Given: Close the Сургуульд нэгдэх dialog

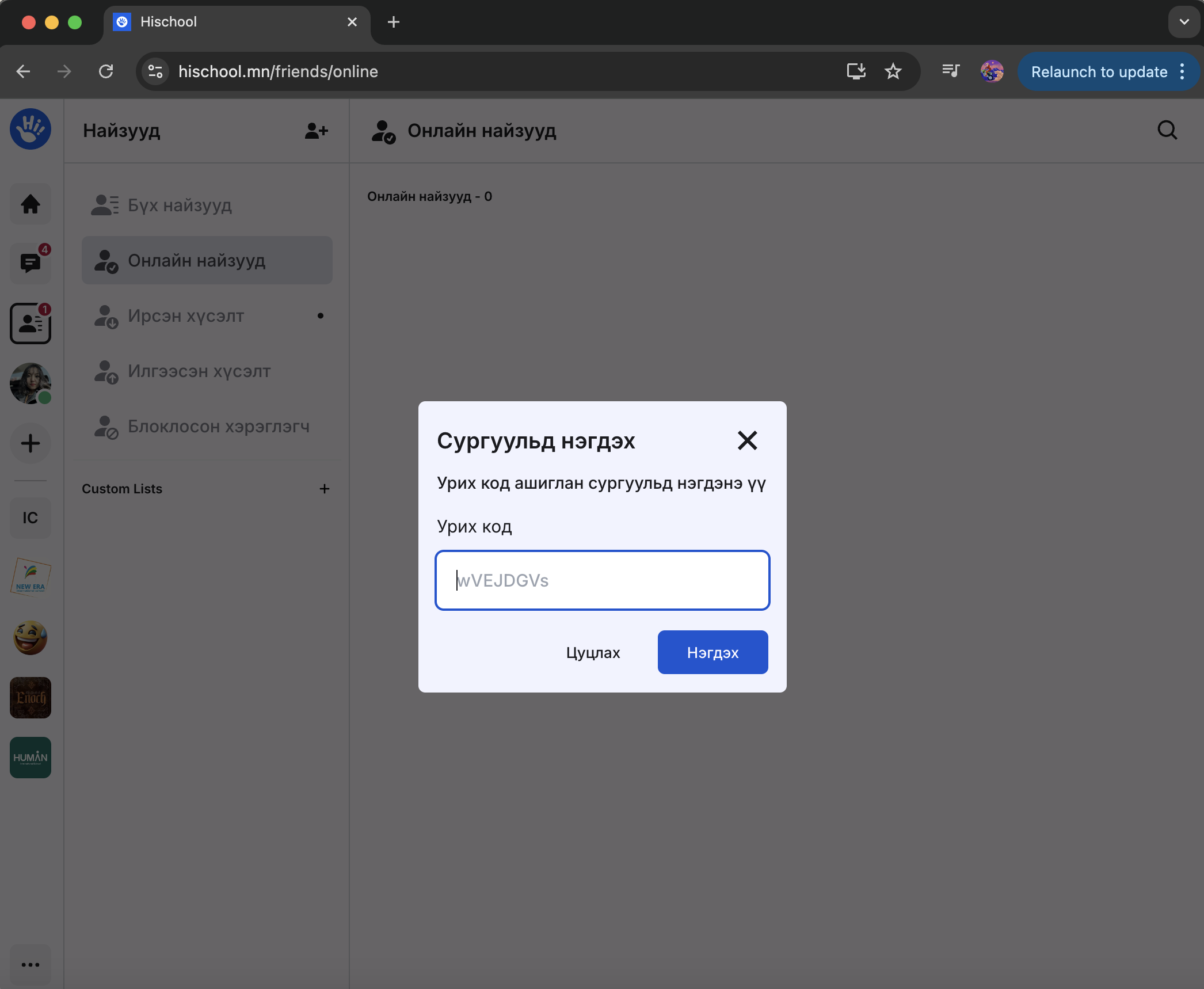Looking at the screenshot, I should (x=747, y=440).
